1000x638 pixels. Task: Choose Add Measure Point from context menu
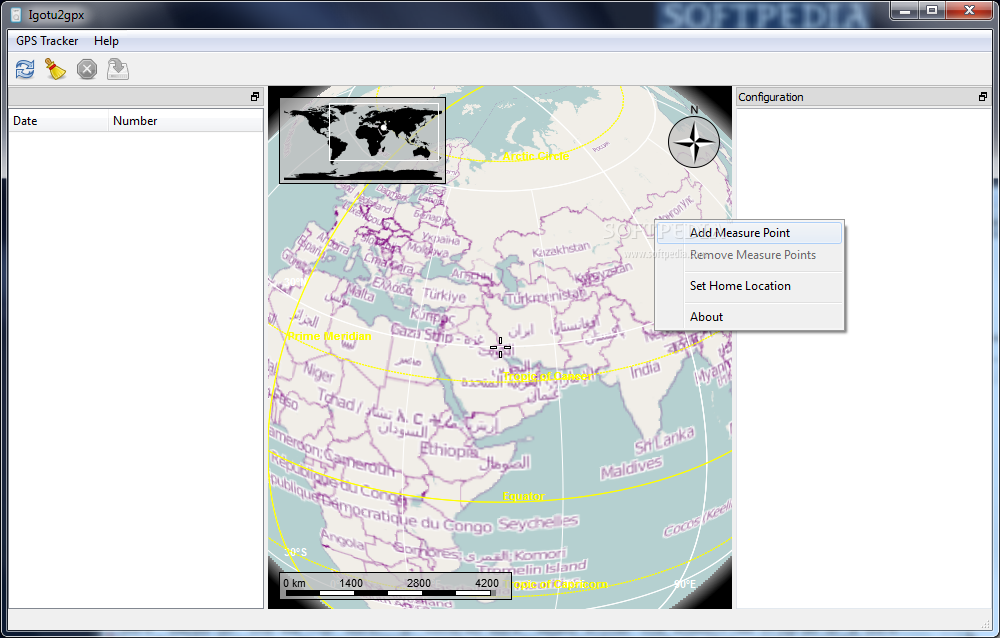click(x=749, y=233)
